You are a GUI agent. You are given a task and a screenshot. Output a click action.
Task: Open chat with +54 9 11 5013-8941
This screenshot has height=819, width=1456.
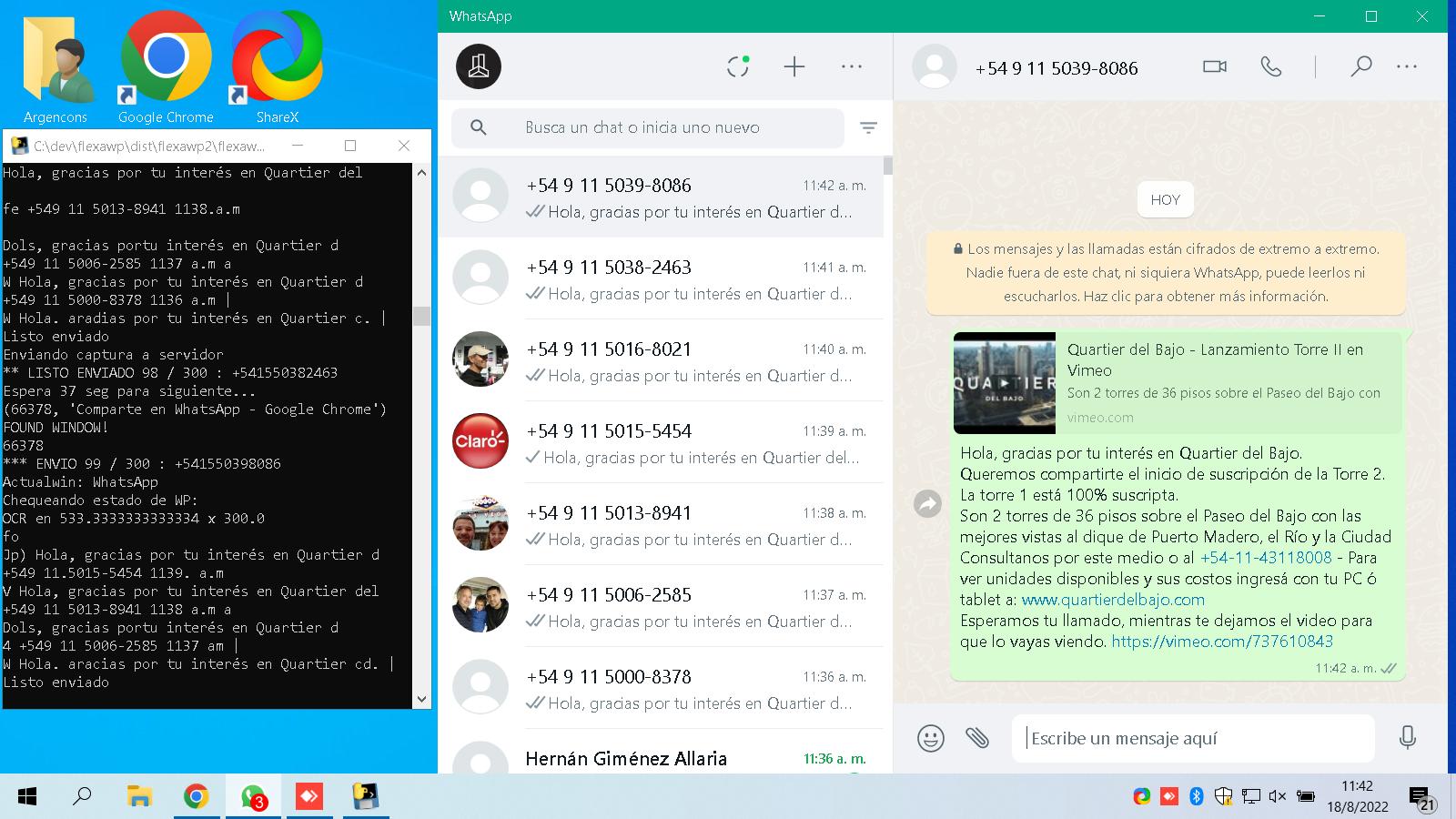661,524
